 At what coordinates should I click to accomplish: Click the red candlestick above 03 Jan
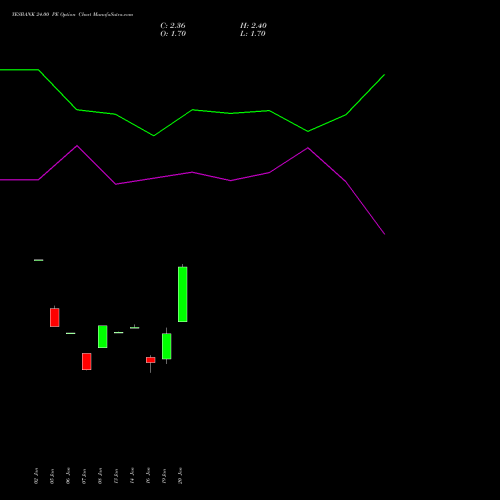coord(55,317)
